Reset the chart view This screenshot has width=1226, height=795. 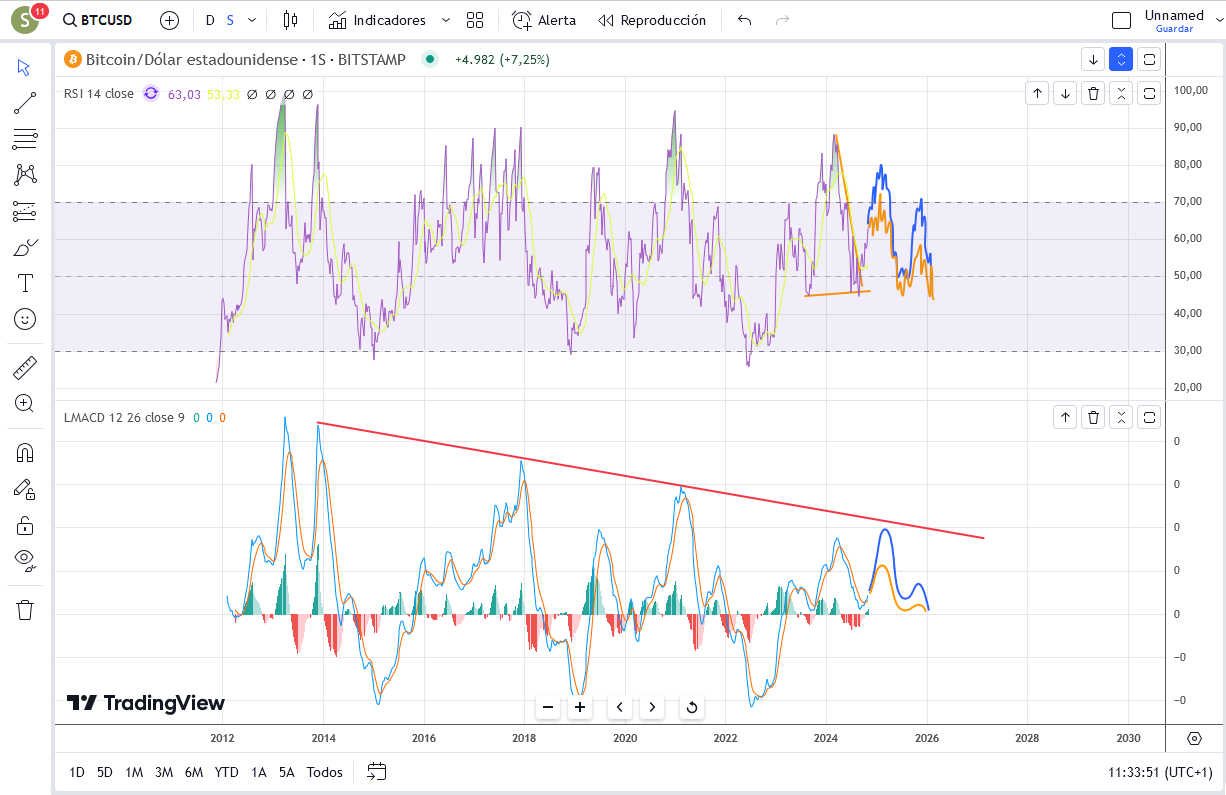[691, 707]
